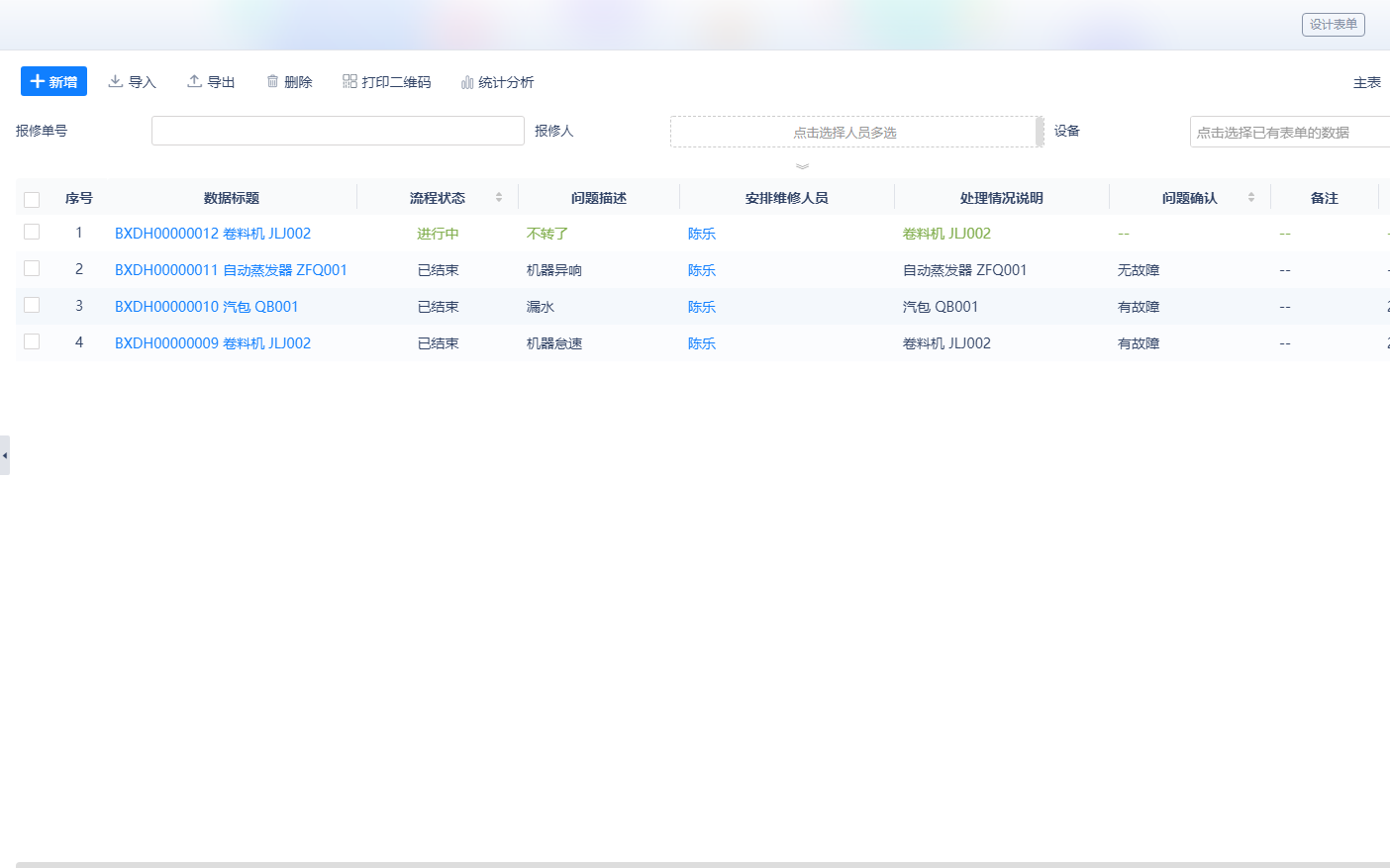The height and width of the screenshot is (868, 1390).
Task: Click 汽包 QB001 in the 处理情况说明 column
Action: tap(941, 307)
